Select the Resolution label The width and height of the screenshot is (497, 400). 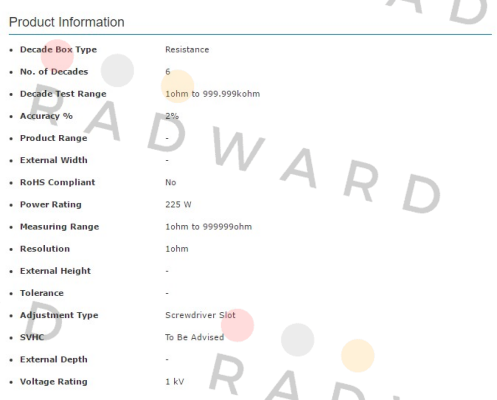(x=45, y=249)
